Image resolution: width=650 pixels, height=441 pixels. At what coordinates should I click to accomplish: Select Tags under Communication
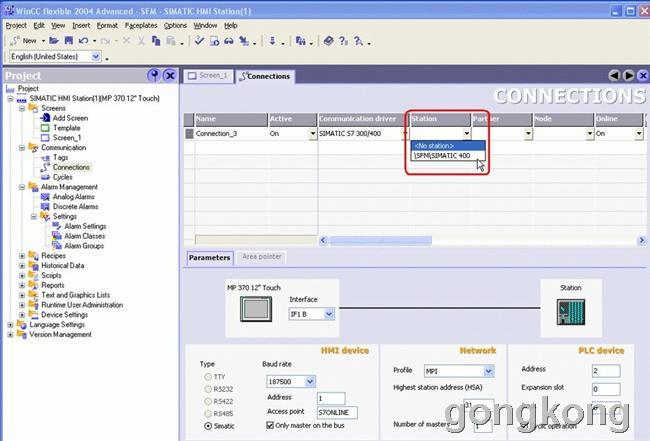[61, 158]
